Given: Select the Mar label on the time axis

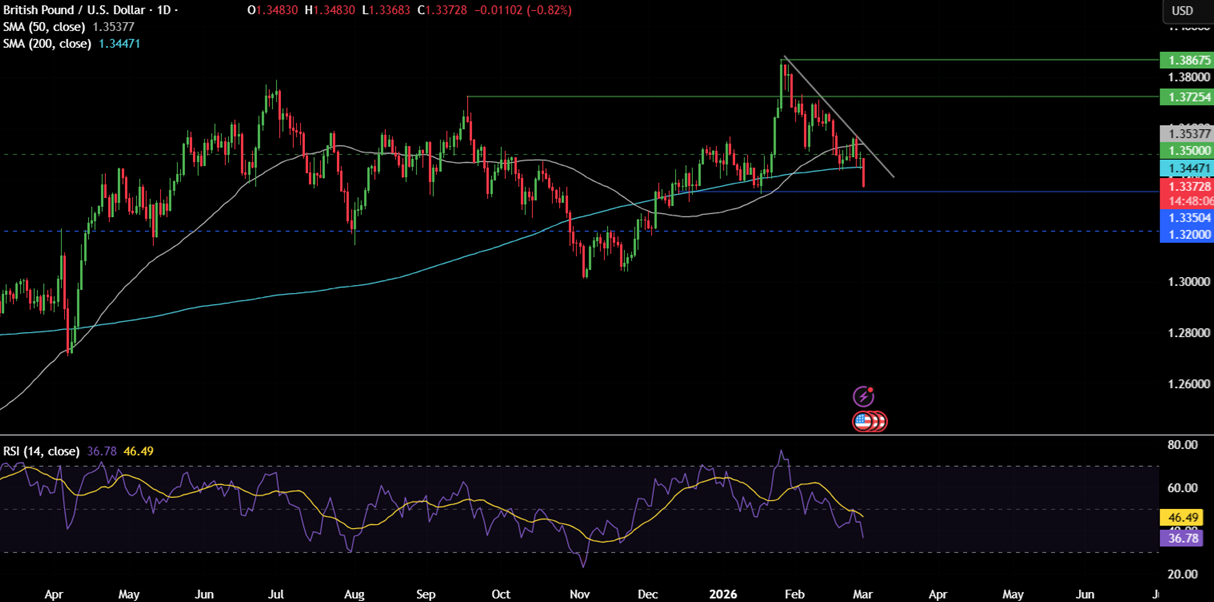Looking at the screenshot, I should click(x=861, y=593).
